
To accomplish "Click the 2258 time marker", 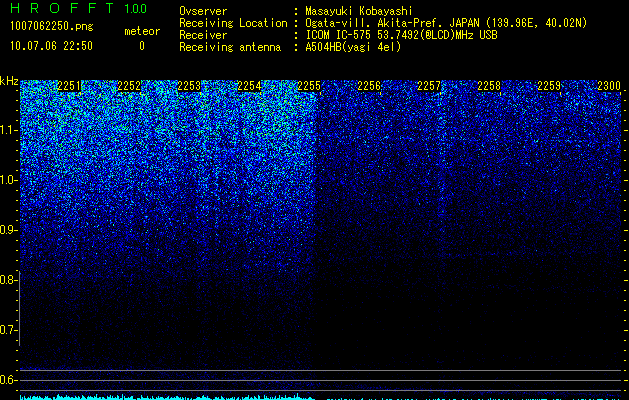I will click(x=489, y=86).
